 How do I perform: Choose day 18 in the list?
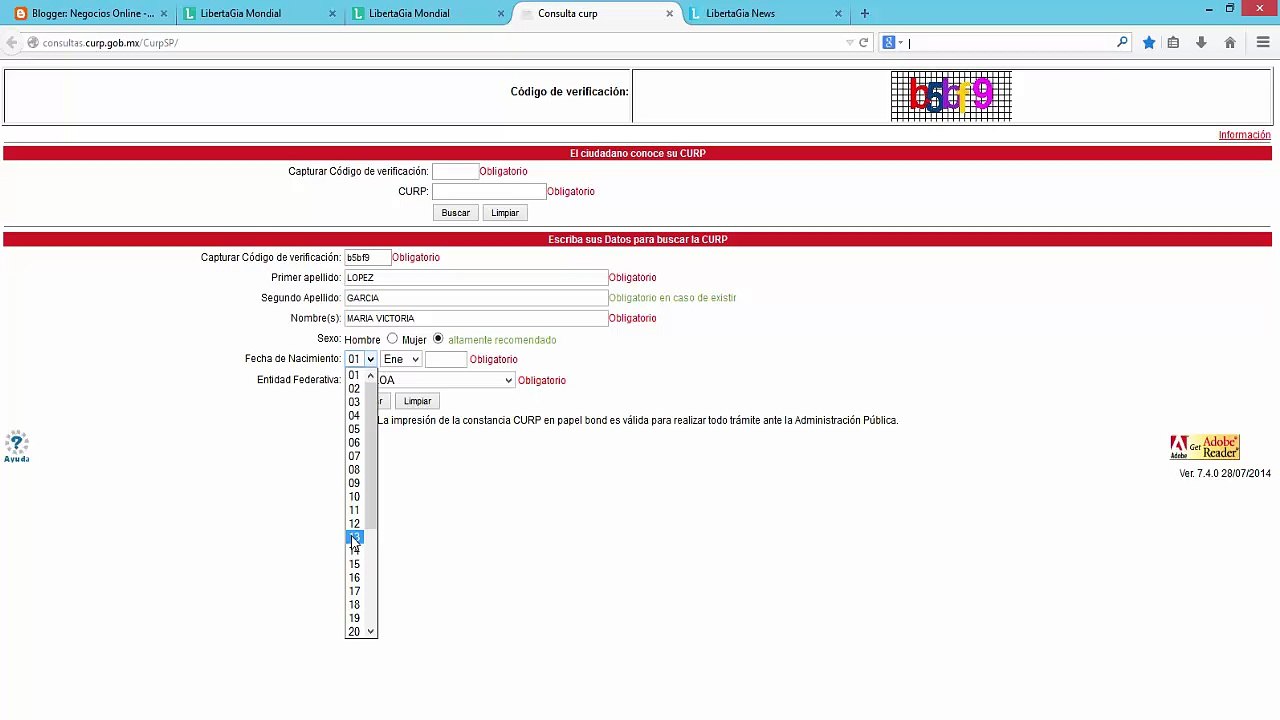354,605
